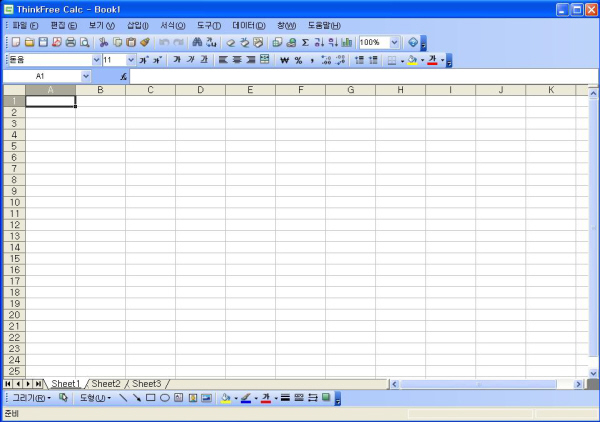Click the Copy icon
The width and height of the screenshot is (600, 422).
click(117, 42)
